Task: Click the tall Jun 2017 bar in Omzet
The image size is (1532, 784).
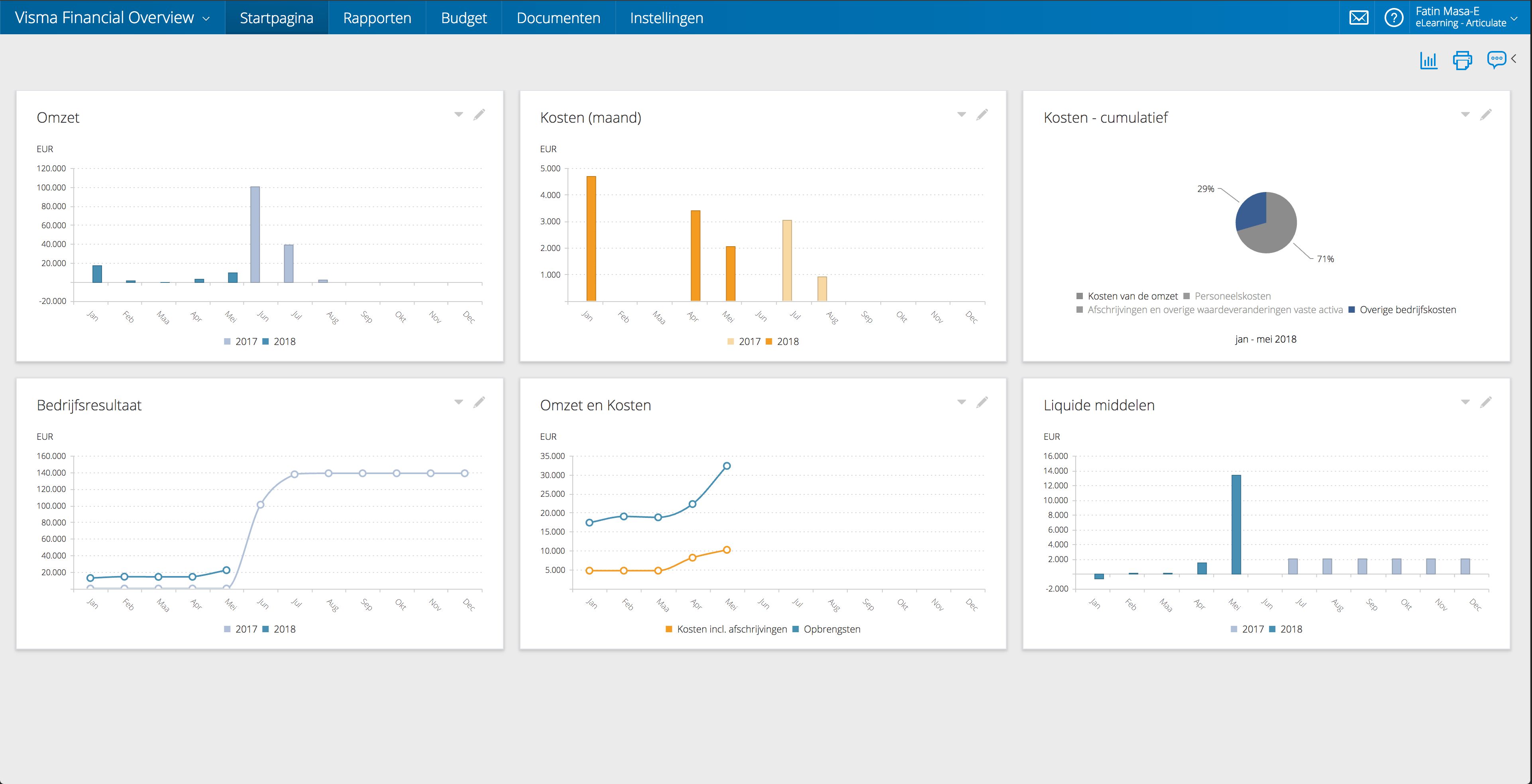Action: [x=255, y=234]
